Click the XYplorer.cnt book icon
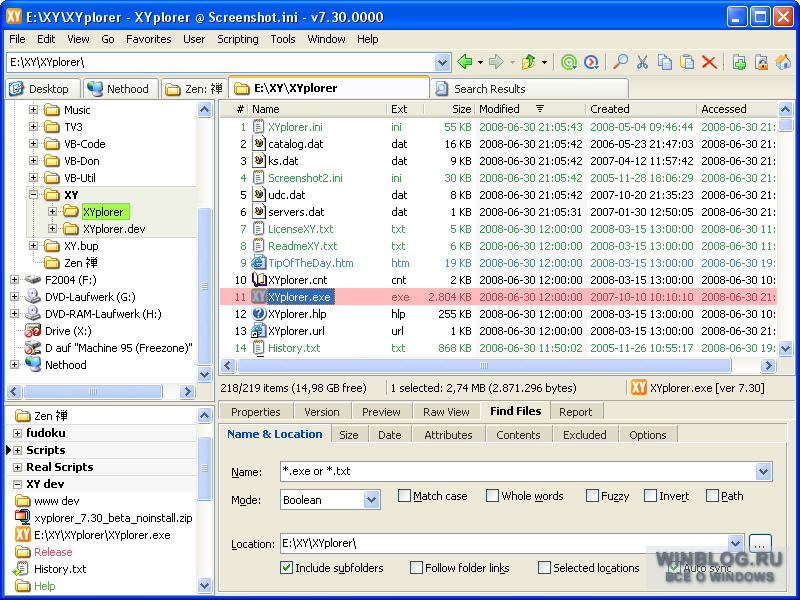 point(259,280)
